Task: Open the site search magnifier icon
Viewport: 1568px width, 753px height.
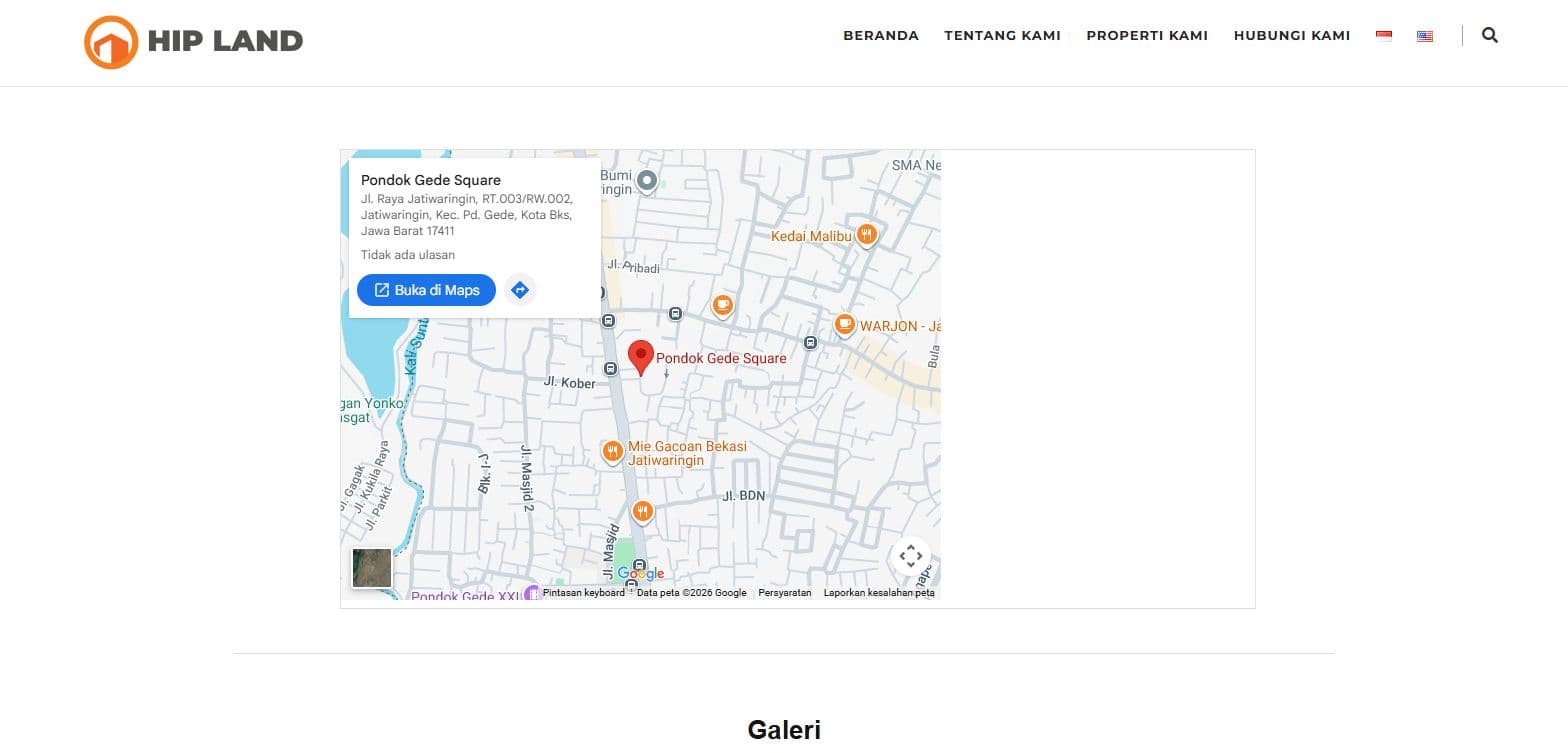Action: [x=1490, y=35]
